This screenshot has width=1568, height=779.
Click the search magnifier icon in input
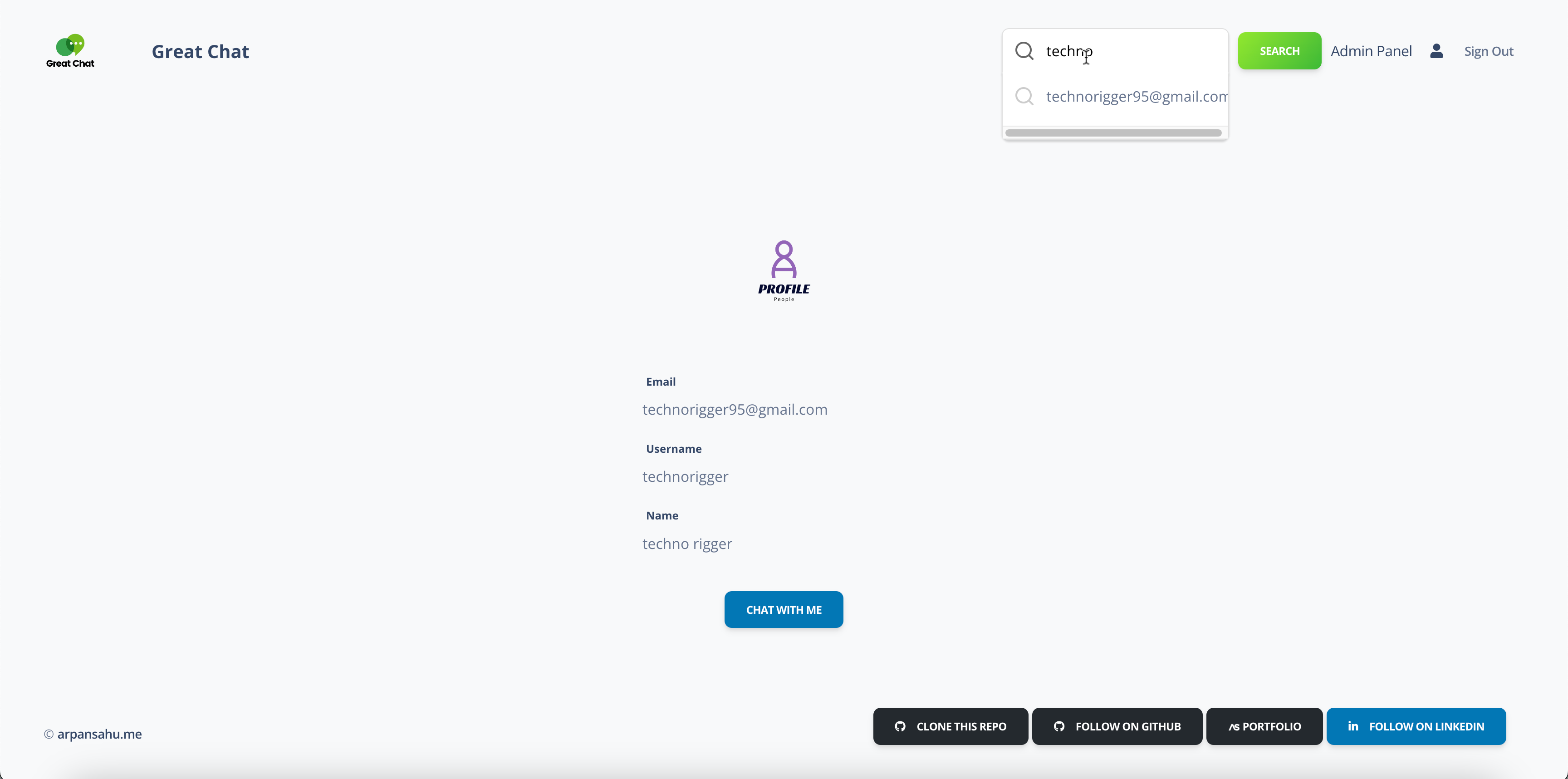(1024, 50)
